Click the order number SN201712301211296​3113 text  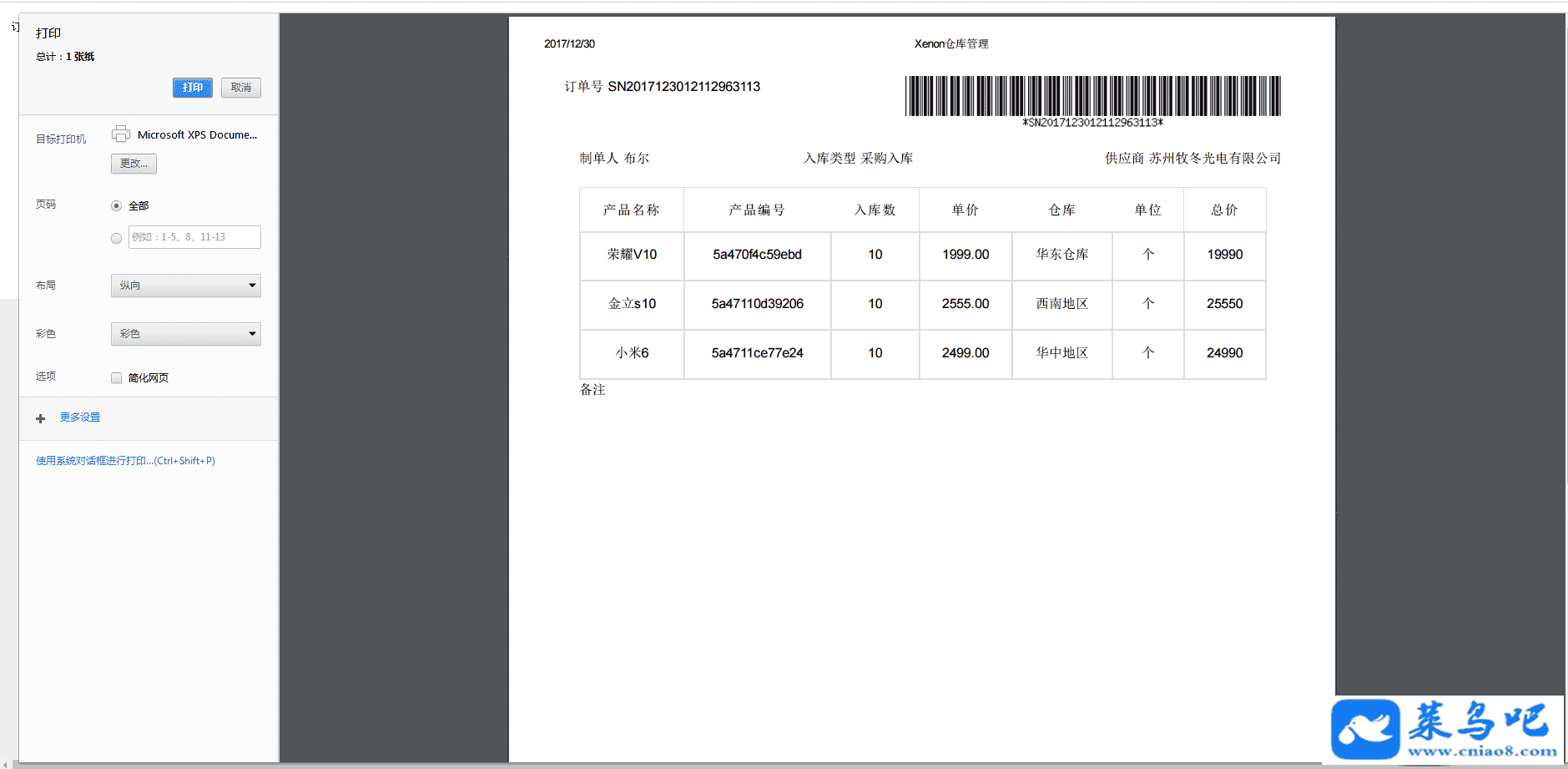[x=683, y=87]
